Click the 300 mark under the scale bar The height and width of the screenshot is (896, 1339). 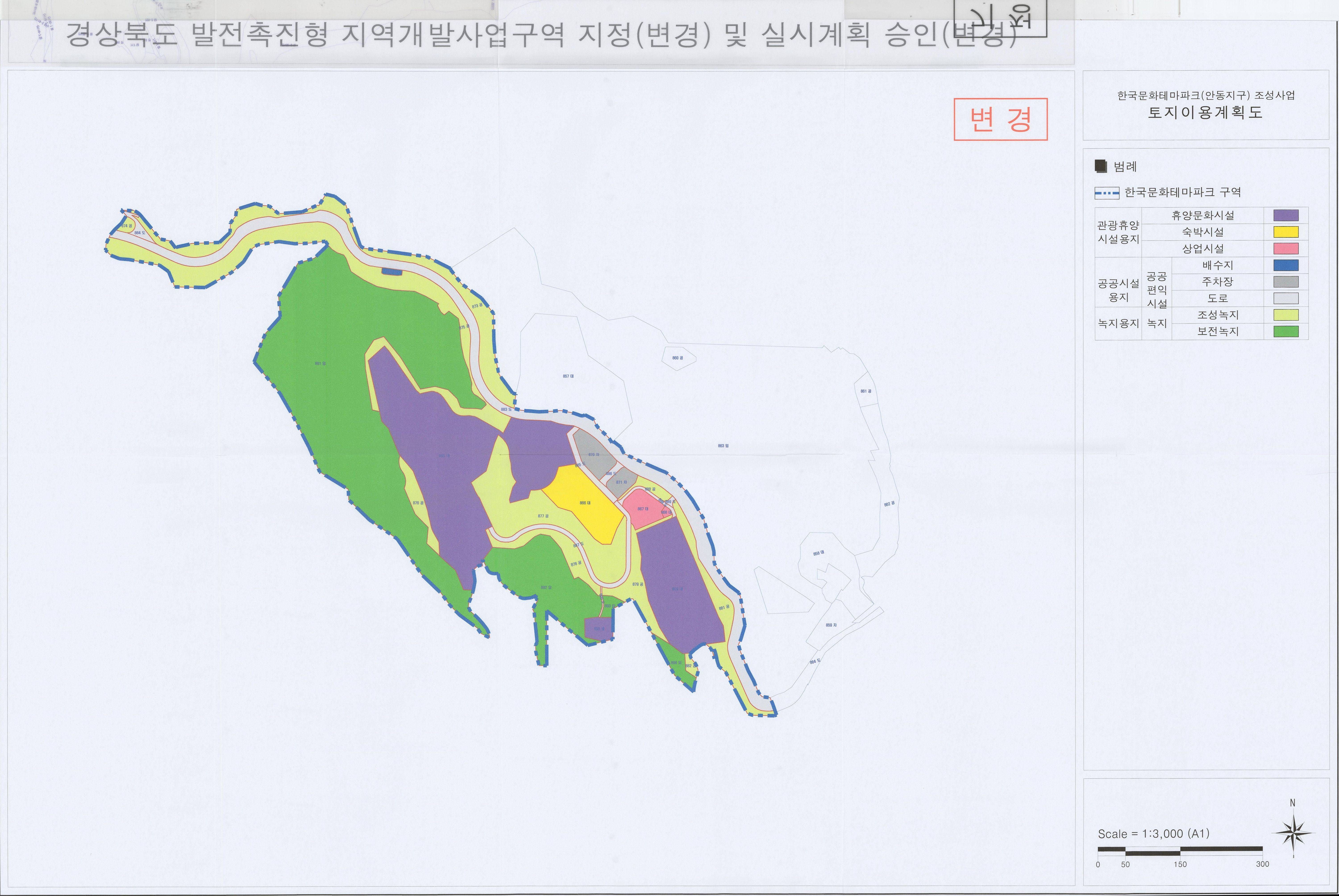coord(1262,864)
